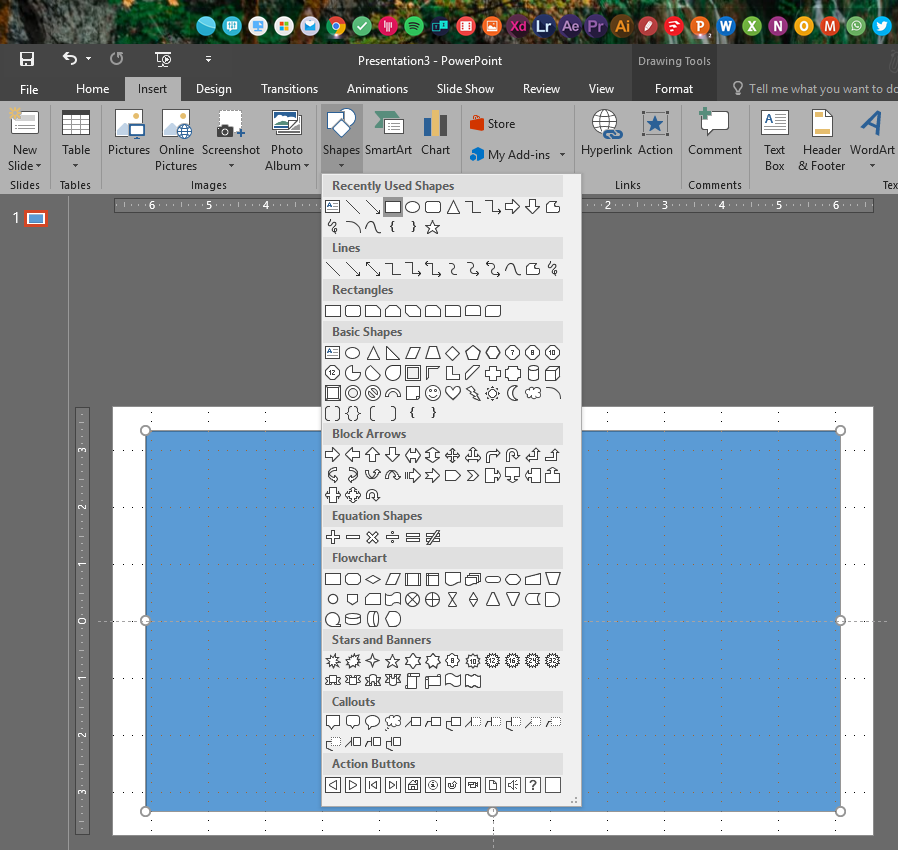The height and width of the screenshot is (850, 898).
Task: Open Spotify from the taskbar icons
Action: click(413, 26)
